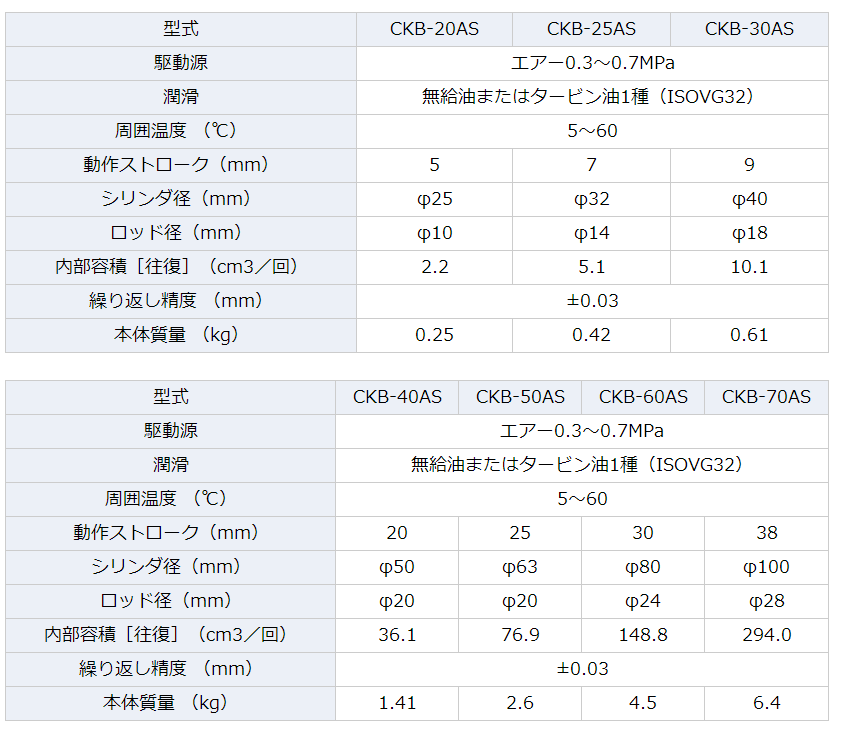Viewport: 841px width, 729px height.
Task: Select the φ100 cylinder diameter cell
Action: click(766, 567)
